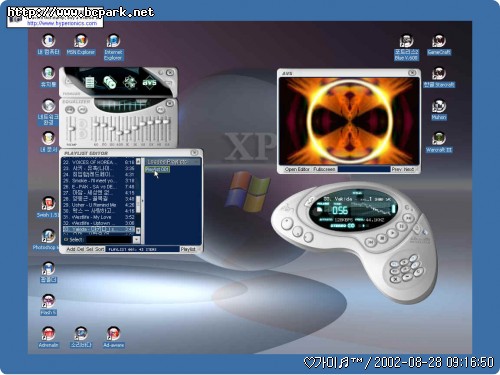Click Play on the Winamp player

(392, 233)
